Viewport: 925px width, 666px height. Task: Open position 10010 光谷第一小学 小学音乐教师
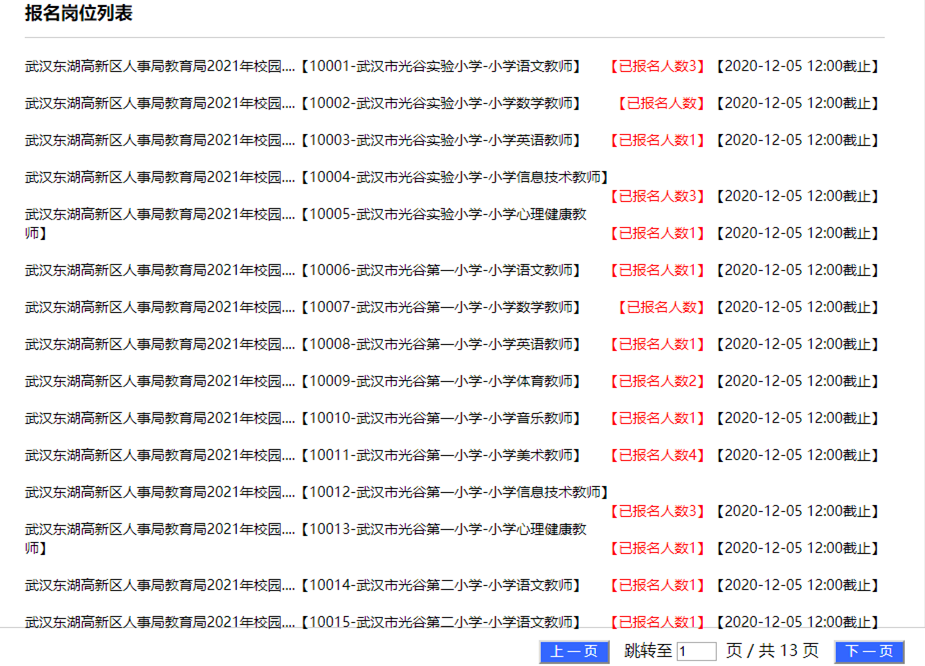441,418
